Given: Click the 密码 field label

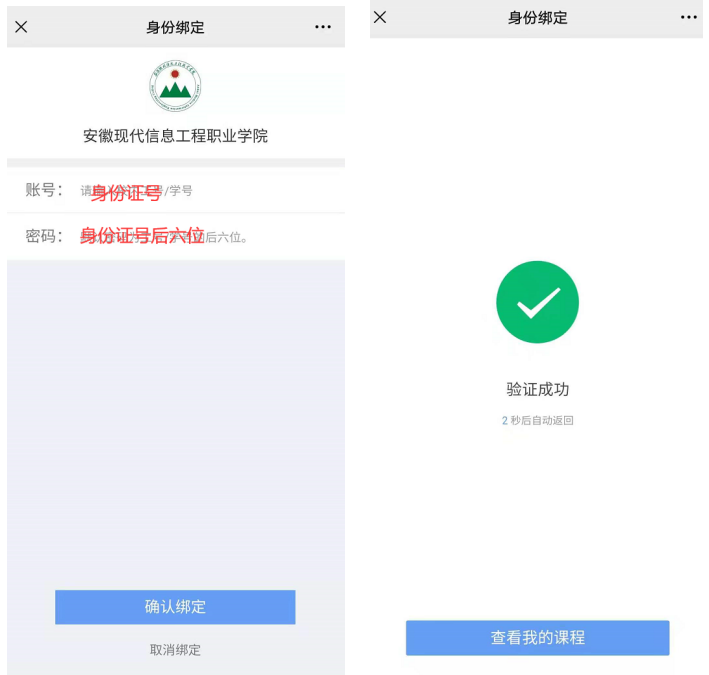Looking at the screenshot, I should click(x=43, y=236).
